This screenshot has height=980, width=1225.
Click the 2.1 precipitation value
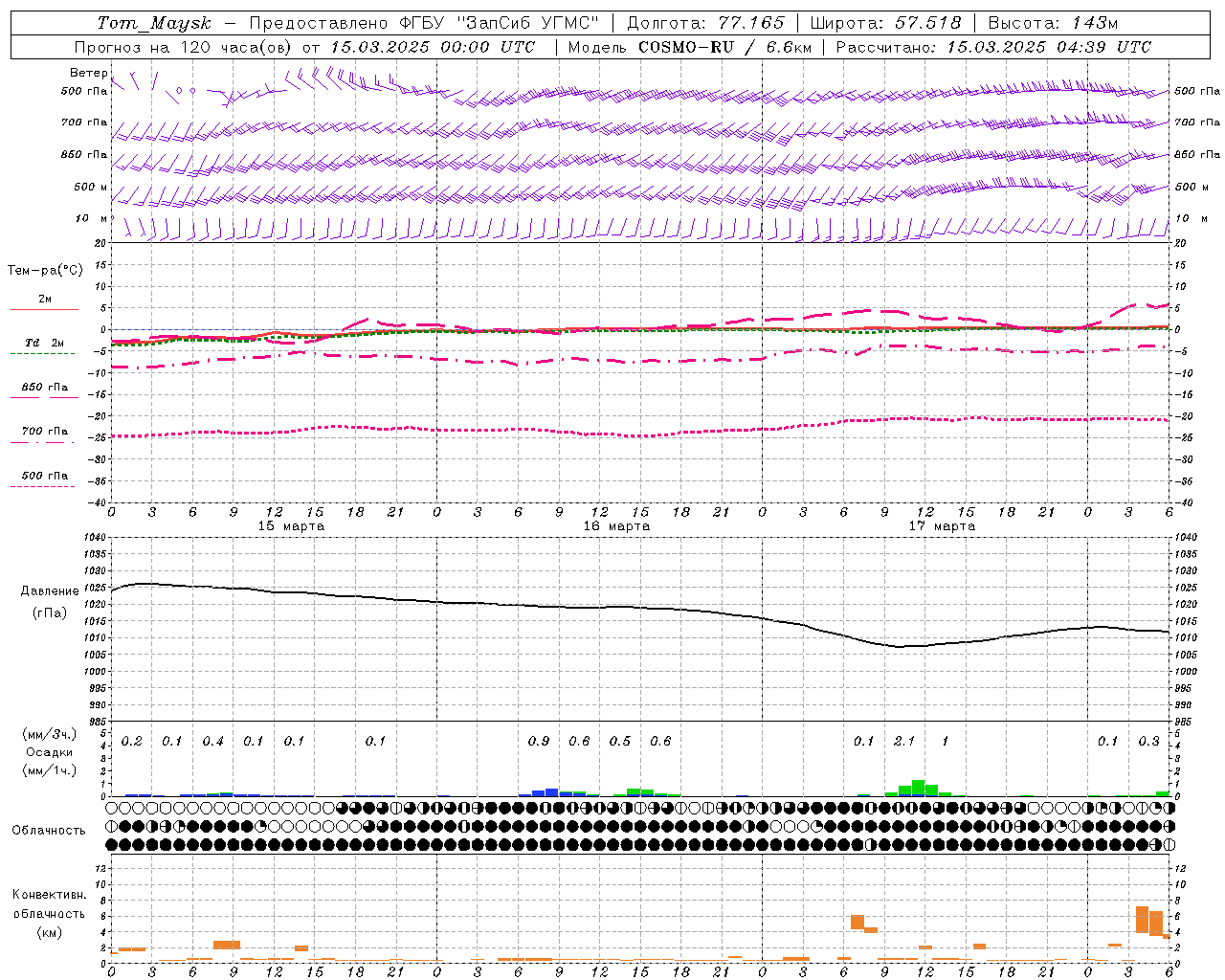click(903, 742)
